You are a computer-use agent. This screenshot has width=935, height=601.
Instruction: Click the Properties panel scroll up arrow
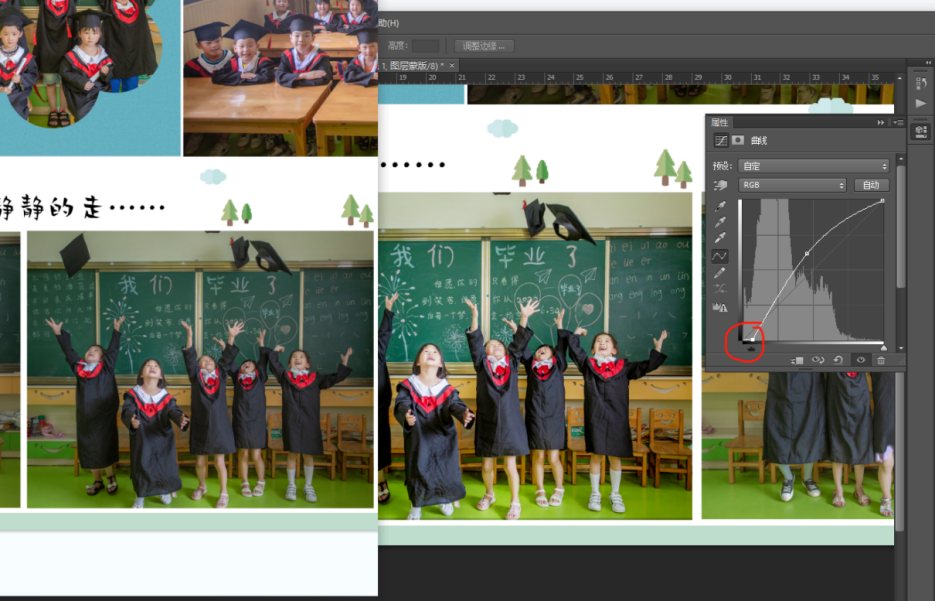[x=900, y=159]
